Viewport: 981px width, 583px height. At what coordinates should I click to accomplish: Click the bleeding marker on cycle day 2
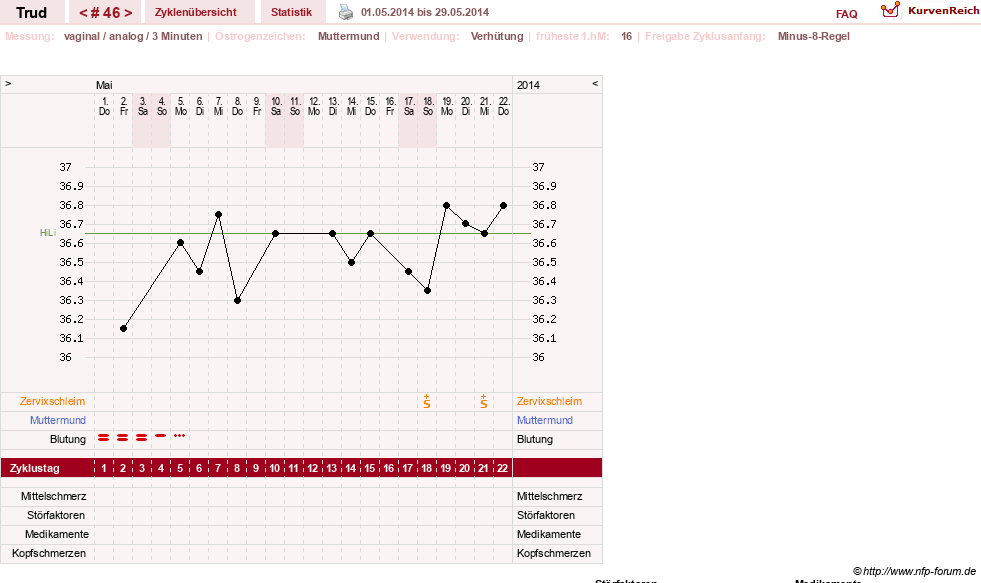pyautogui.click(x=123, y=438)
